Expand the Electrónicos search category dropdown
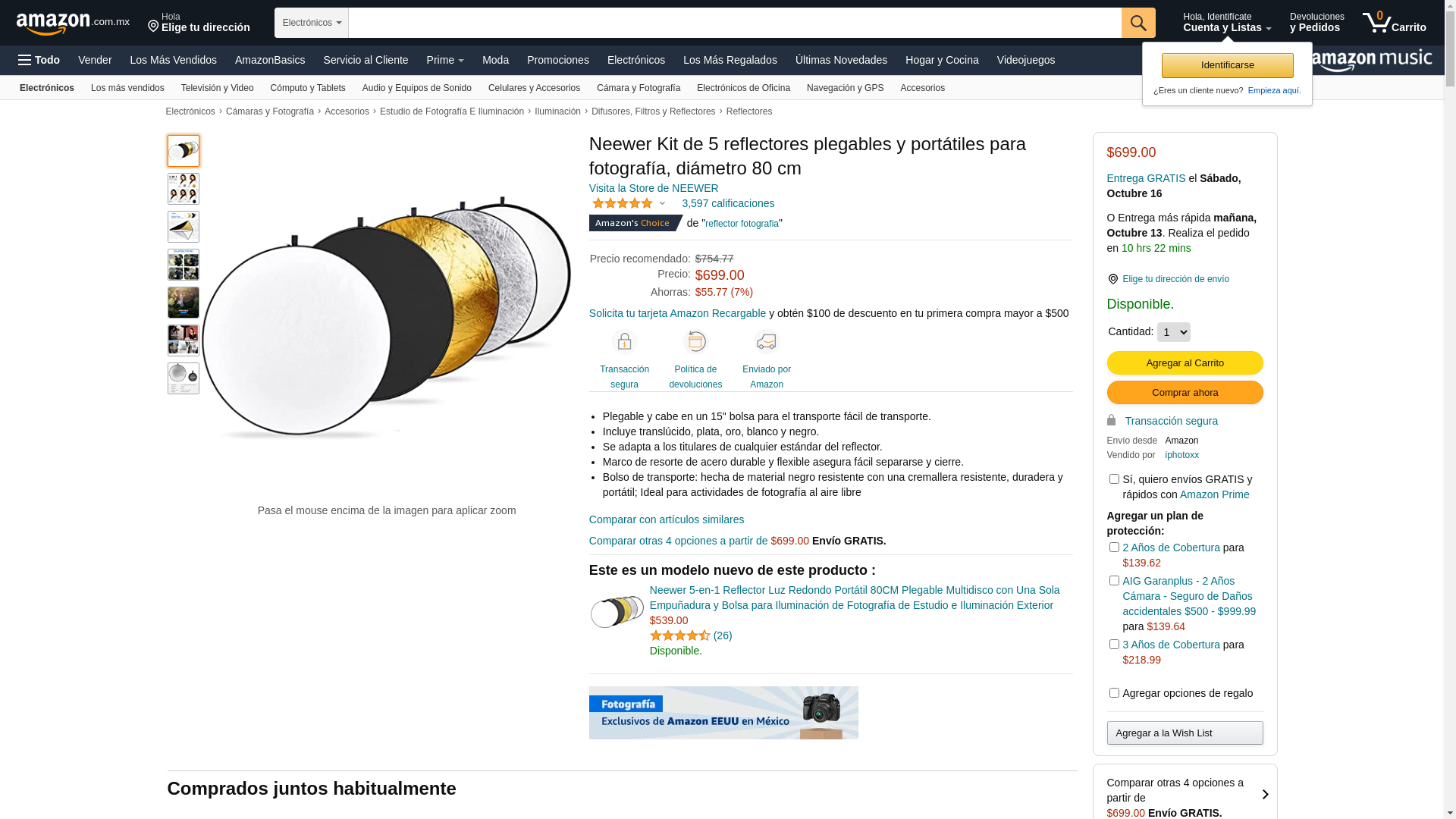The height and width of the screenshot is (819, 1456). [x=312, y=23]
